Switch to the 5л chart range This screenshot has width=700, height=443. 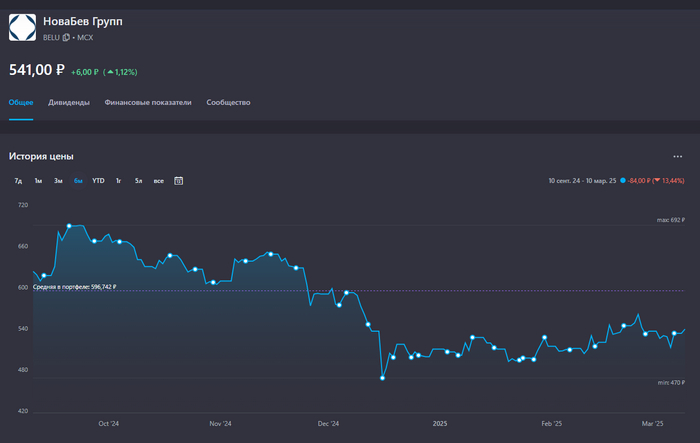[138, 181]
